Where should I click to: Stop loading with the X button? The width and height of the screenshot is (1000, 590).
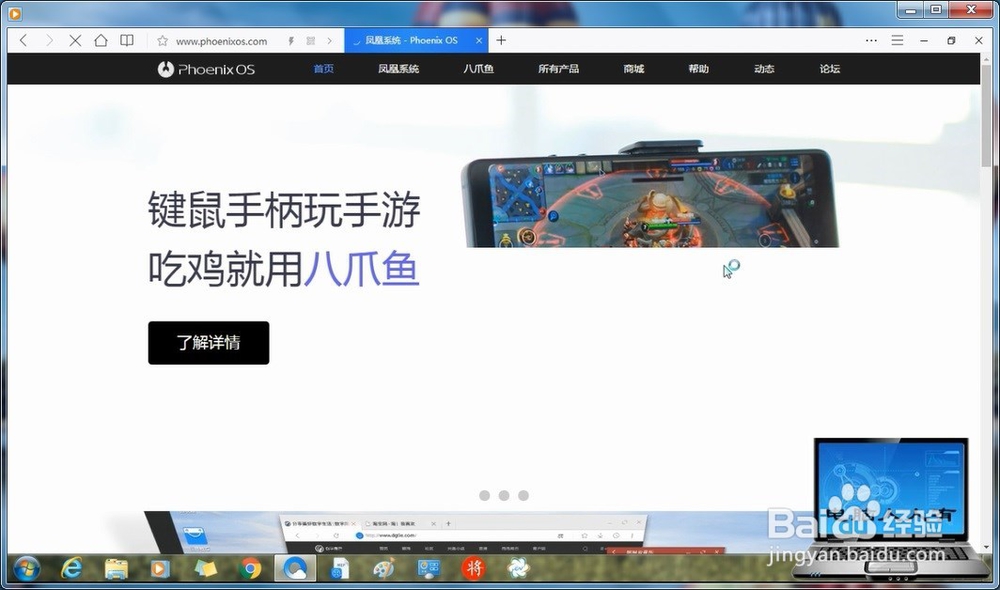pos(75,41)
